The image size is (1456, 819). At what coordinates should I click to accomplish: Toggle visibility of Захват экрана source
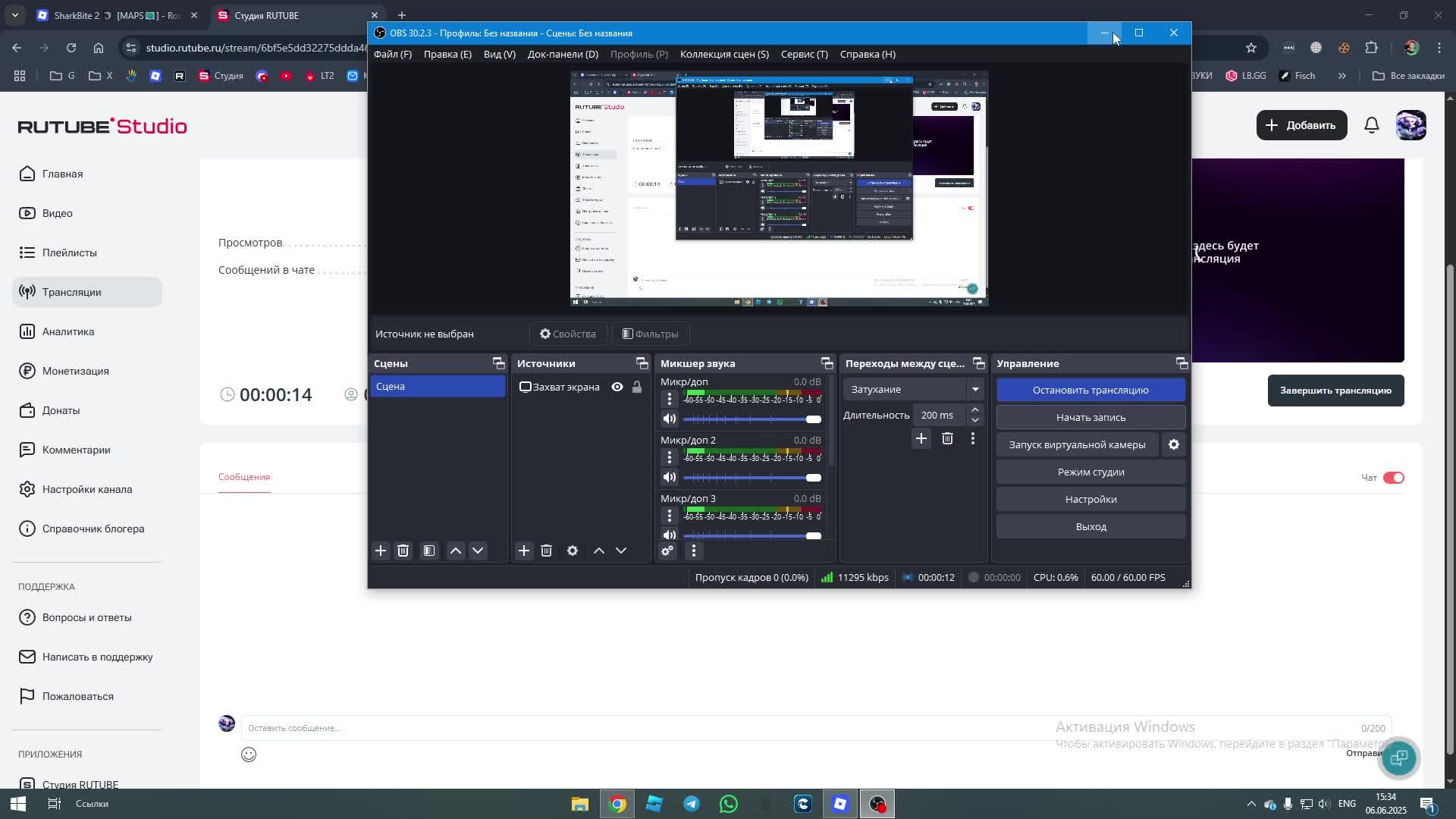click(x=617, y=387)
